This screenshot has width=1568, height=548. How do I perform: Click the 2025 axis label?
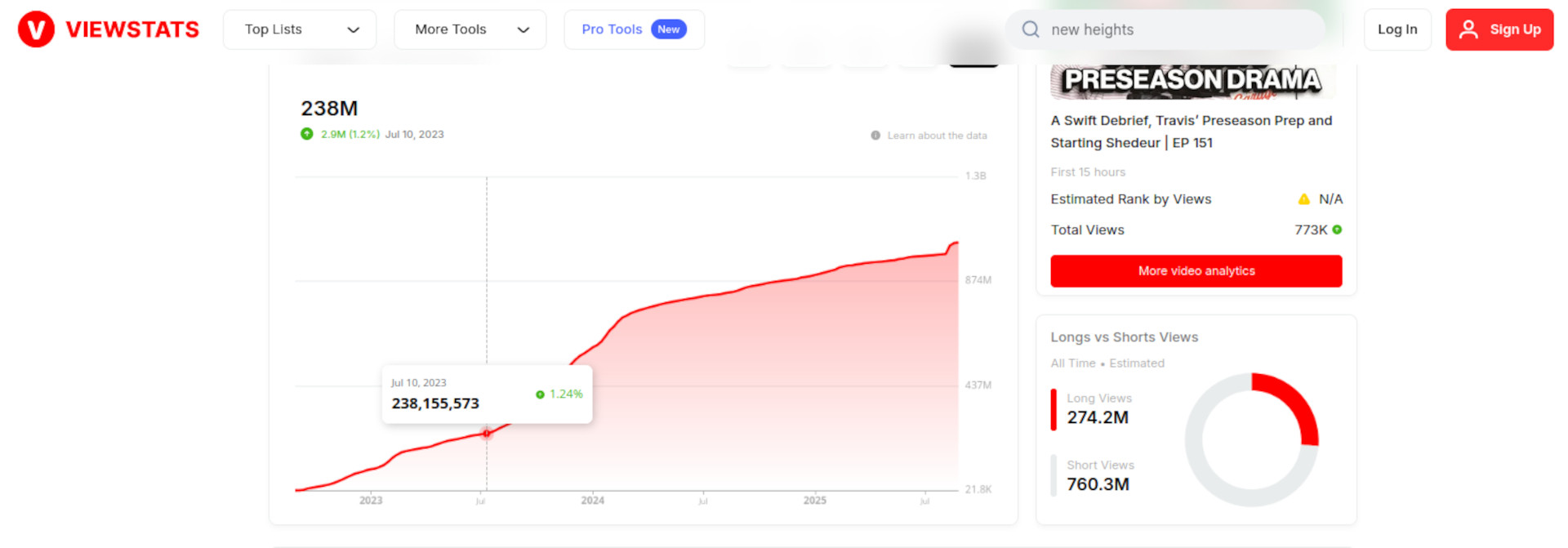click(815, 501)
